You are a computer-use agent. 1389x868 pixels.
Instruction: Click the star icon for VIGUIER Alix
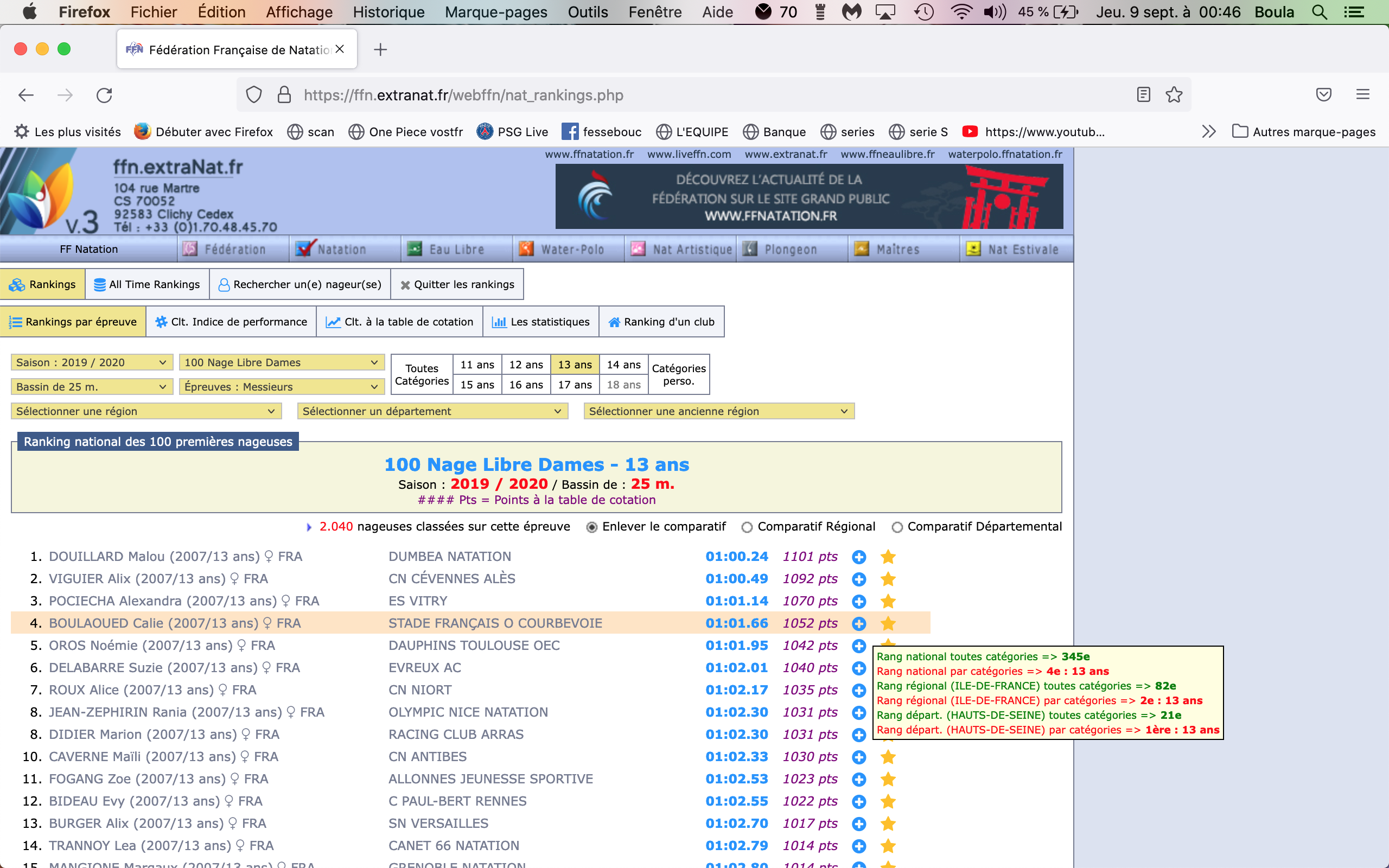pyautogui.click(x=888, y=579)
